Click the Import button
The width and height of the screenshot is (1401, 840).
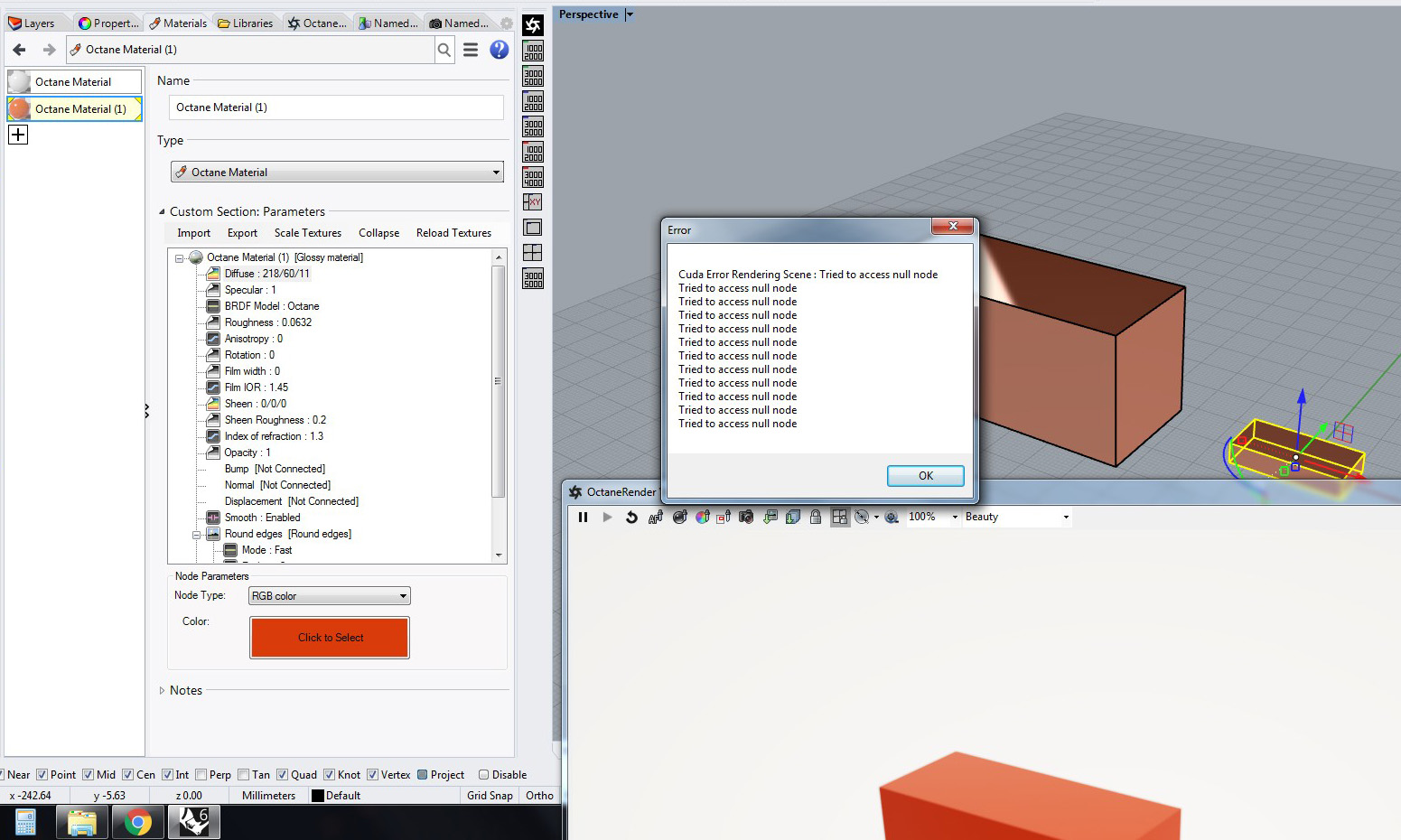[x=194, y=233]
